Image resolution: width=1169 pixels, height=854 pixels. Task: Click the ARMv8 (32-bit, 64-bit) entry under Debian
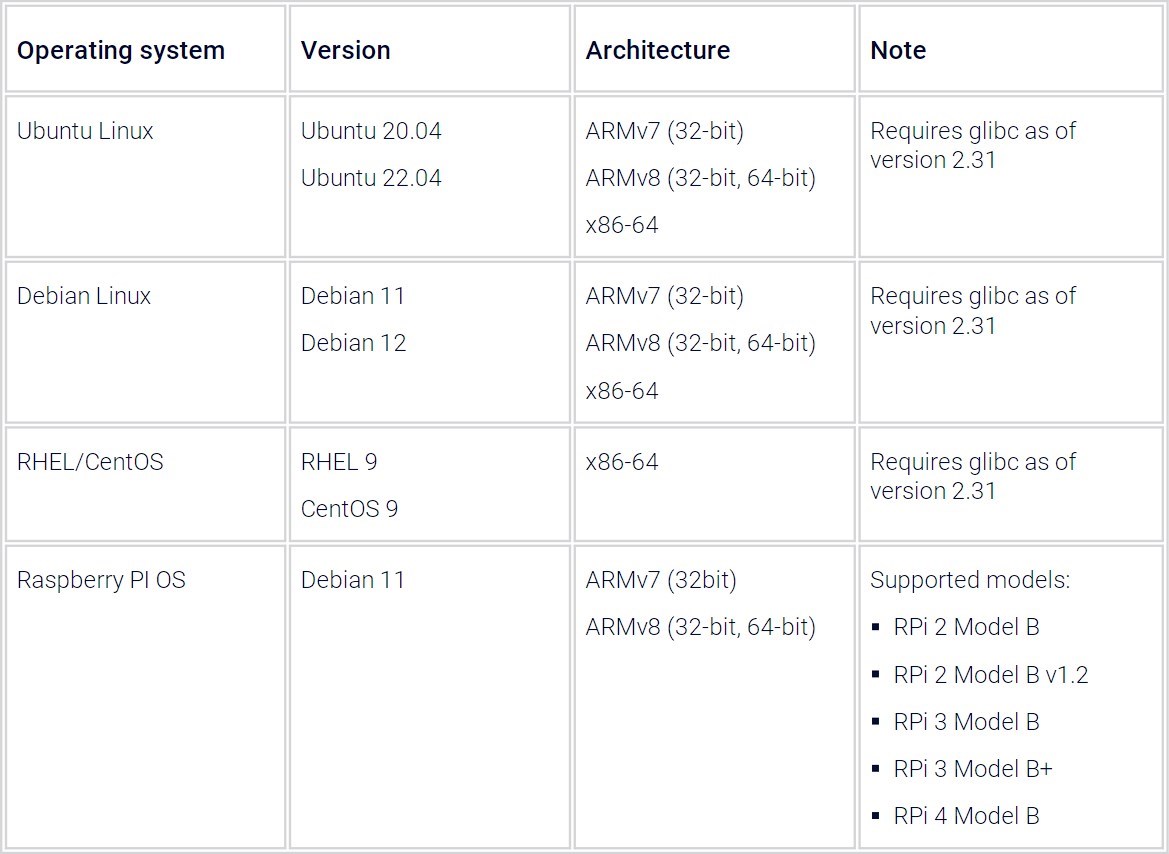tap(702, 343)
